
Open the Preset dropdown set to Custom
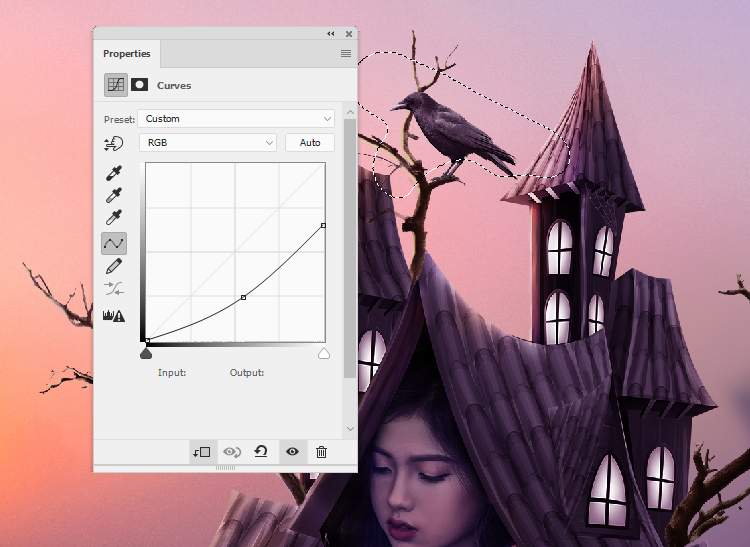pos(236,119)
